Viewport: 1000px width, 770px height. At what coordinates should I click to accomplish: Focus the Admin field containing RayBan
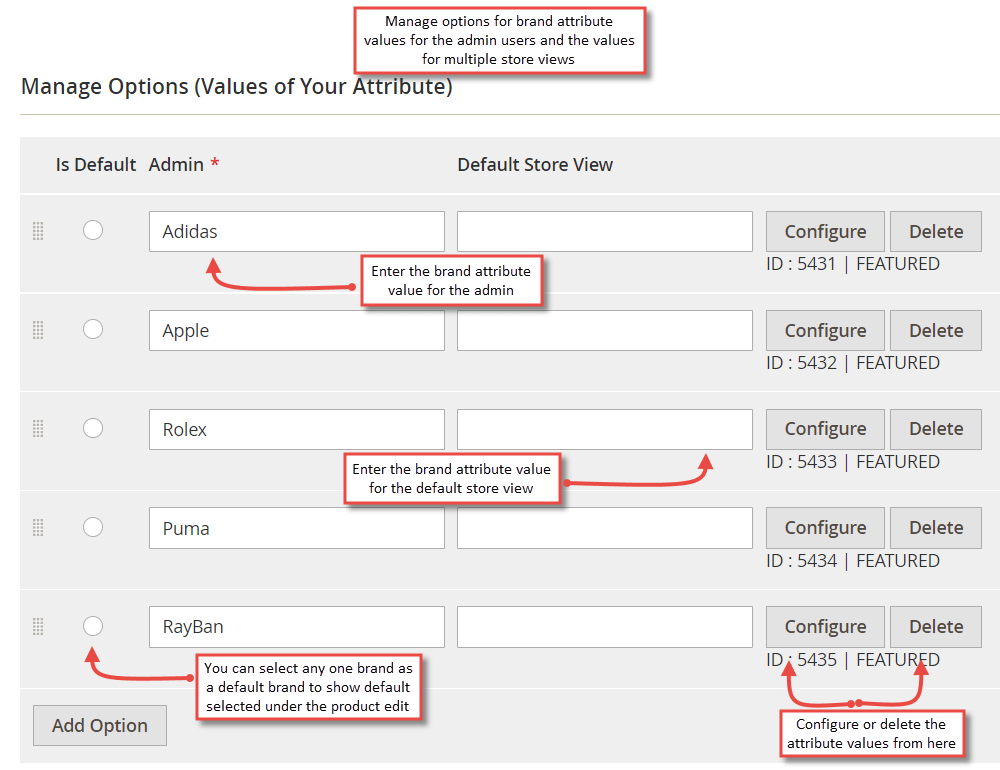point(297,626)
